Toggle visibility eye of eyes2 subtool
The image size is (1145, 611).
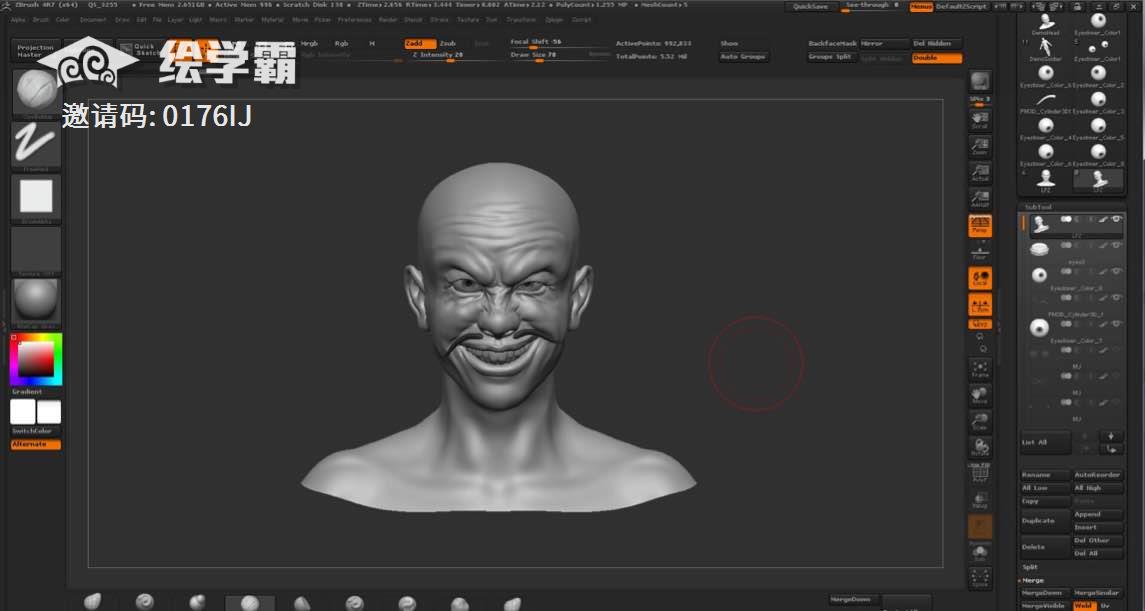(x=1117, y=245)
